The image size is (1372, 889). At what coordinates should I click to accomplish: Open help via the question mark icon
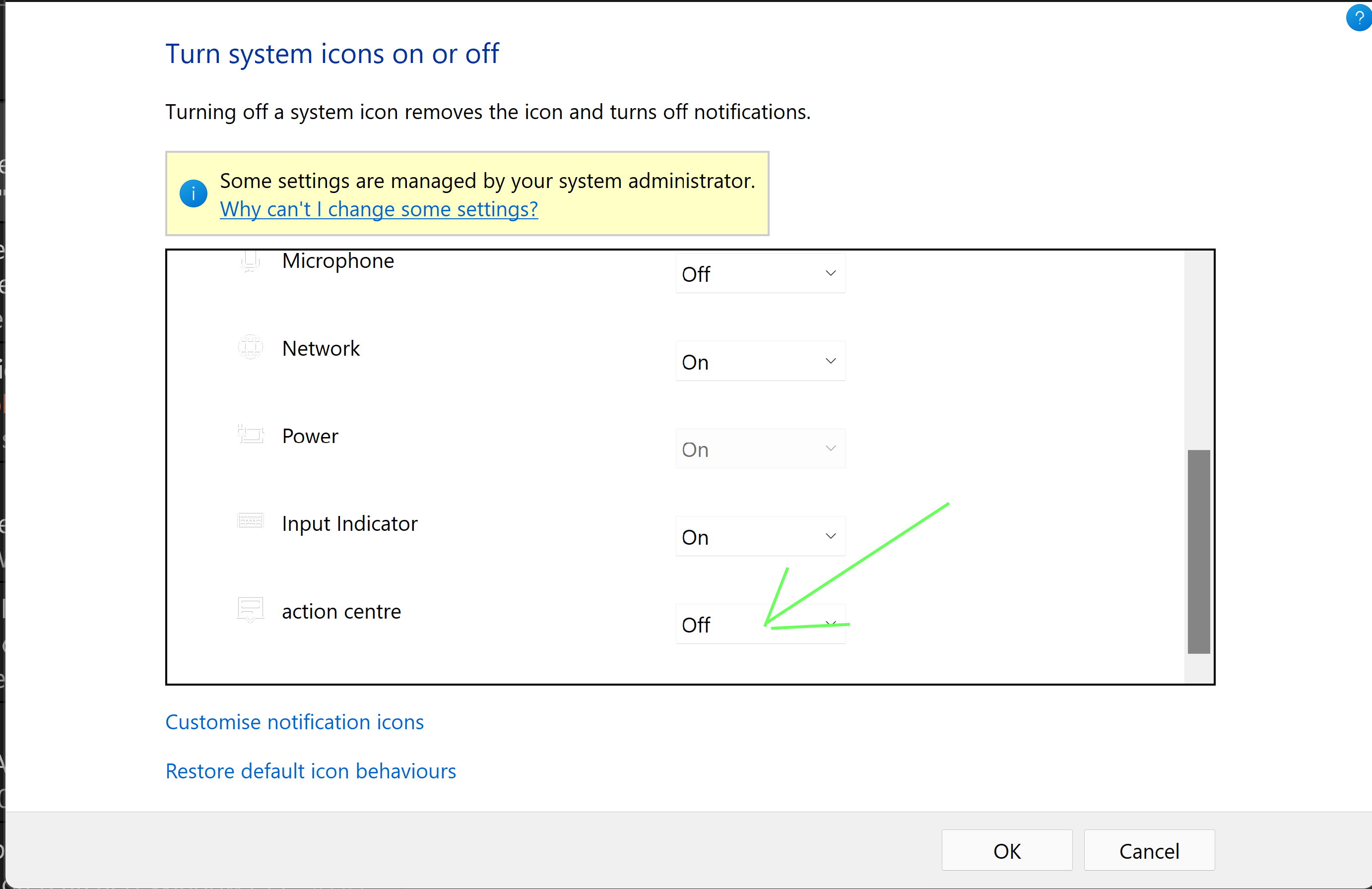coord(1358,17)
